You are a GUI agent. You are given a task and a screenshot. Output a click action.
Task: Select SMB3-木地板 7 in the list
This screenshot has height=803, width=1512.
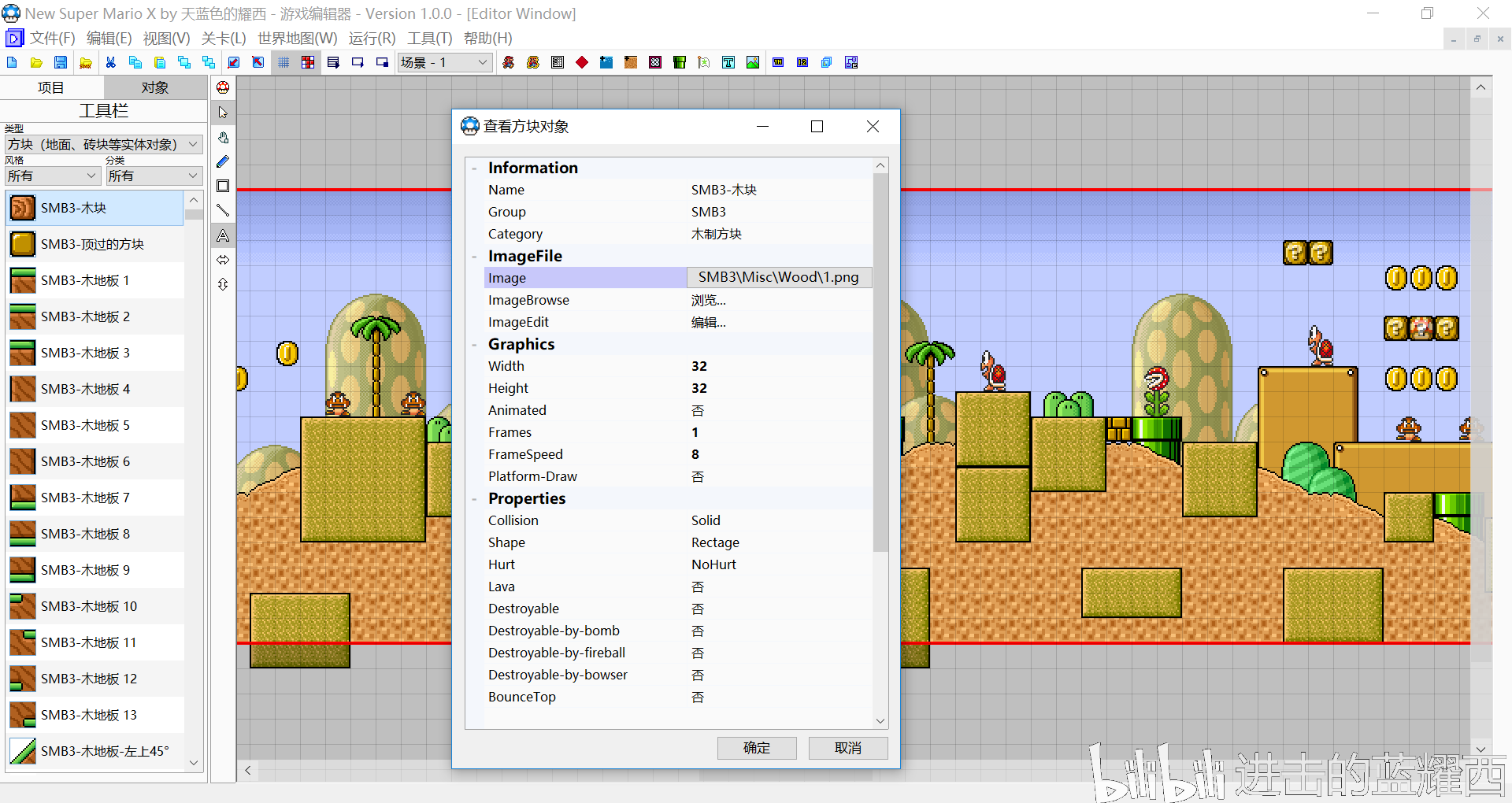point(95,498)
